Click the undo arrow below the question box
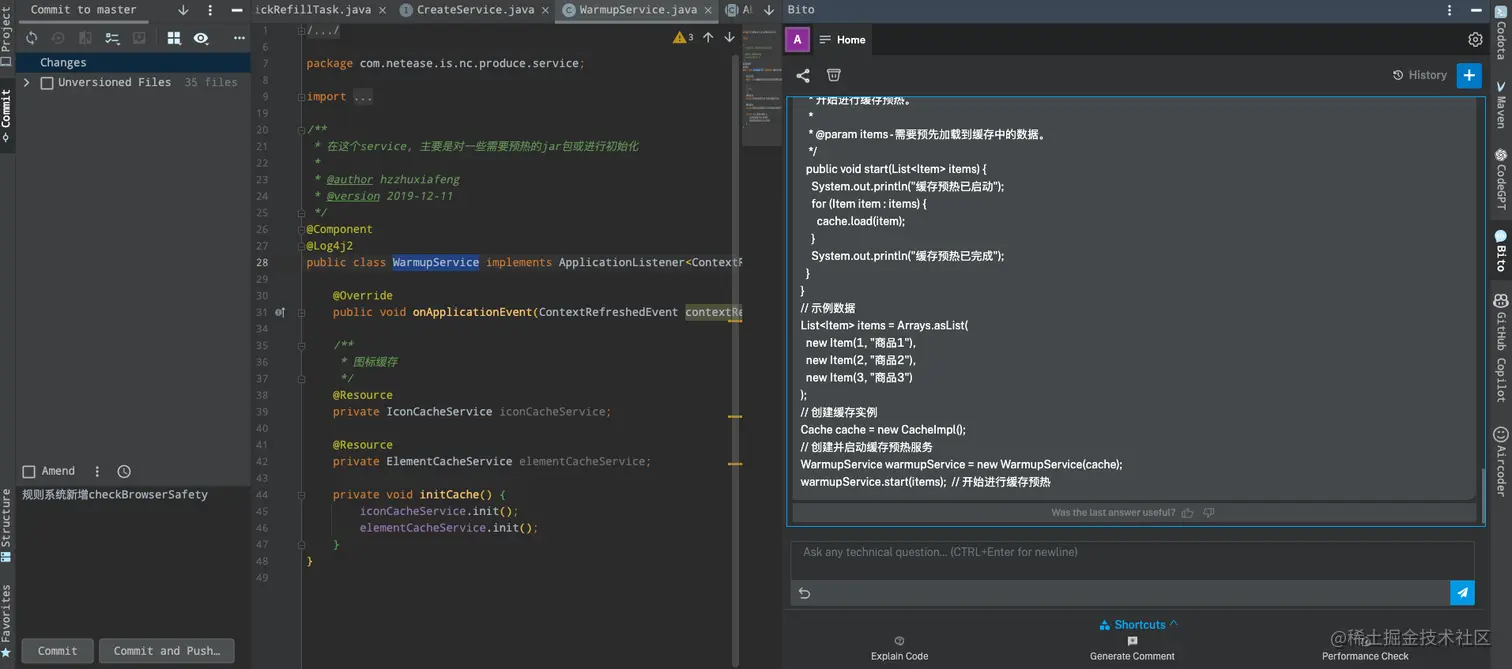Image resolution: width=1512 pixels, height=669 pixels. tap(804, 593)
